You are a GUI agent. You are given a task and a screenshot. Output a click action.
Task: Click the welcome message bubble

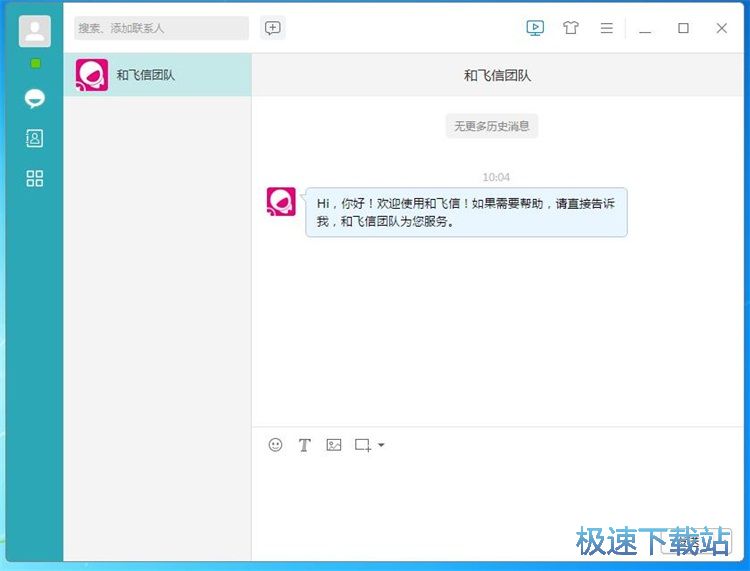point(466,212)
